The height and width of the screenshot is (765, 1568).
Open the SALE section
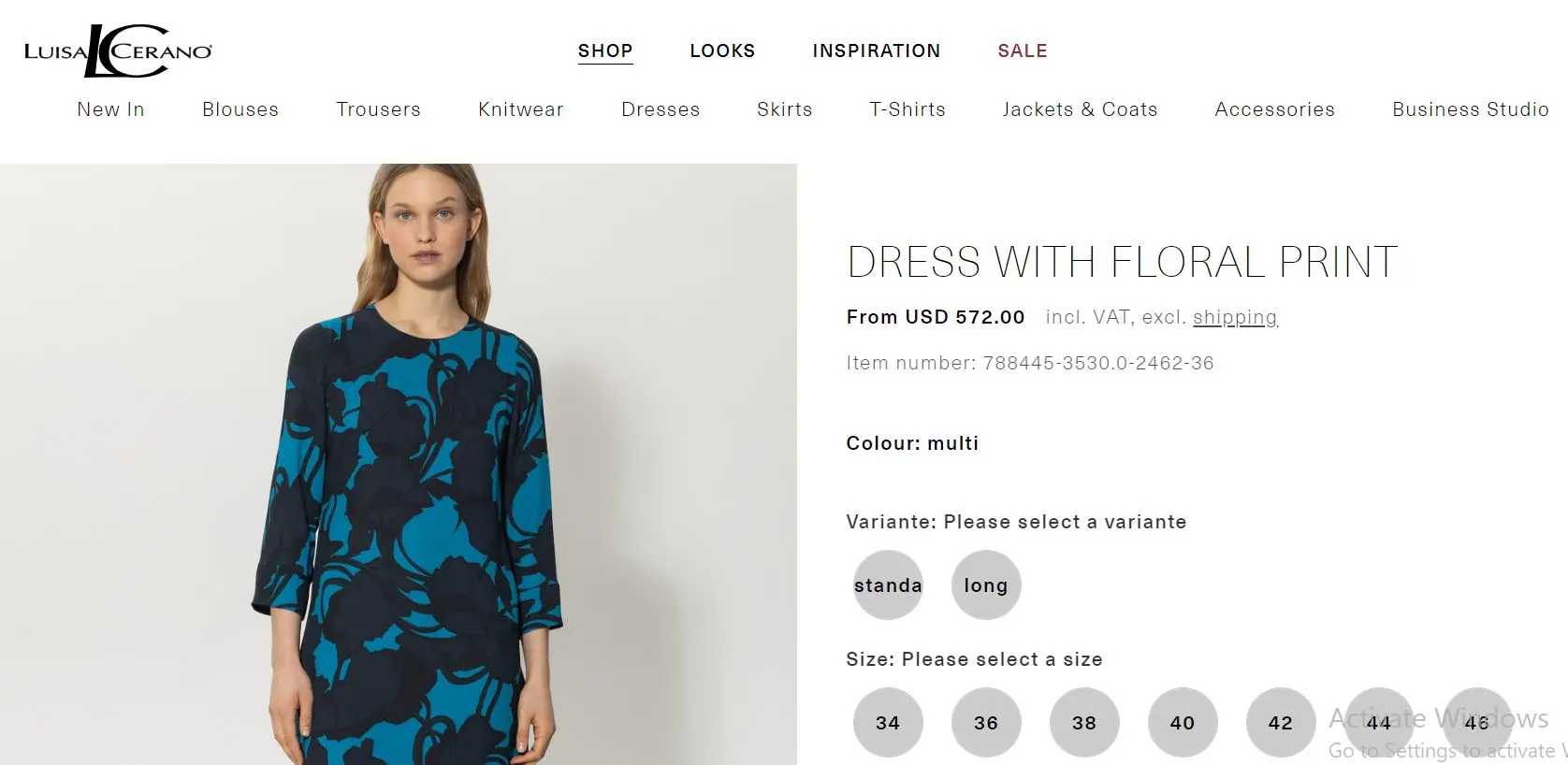[x=1022, y=51]
